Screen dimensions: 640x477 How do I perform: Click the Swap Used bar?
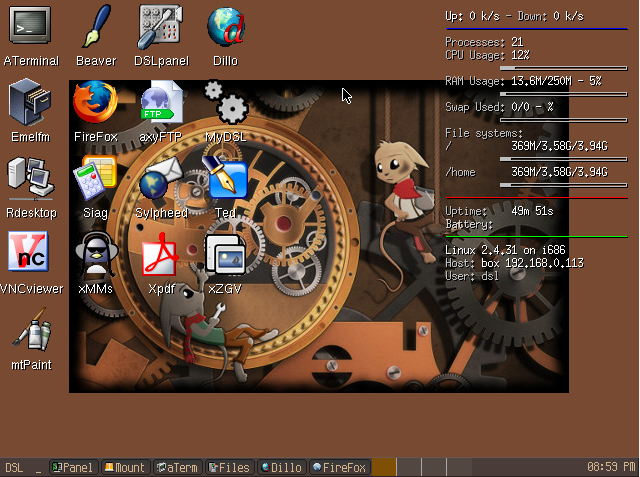(563, 121)
